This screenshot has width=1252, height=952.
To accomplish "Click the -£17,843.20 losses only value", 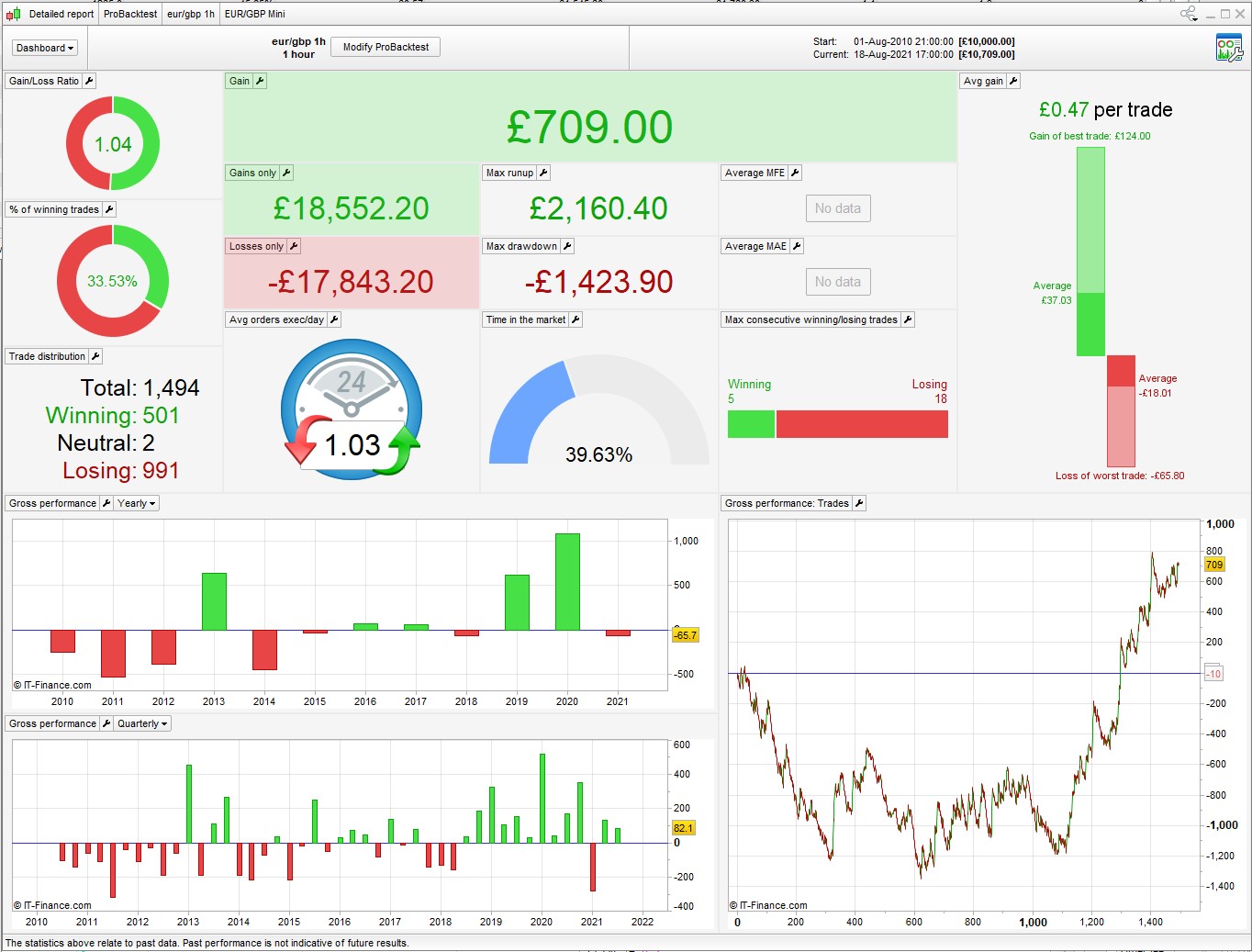I will click(351, 282).
